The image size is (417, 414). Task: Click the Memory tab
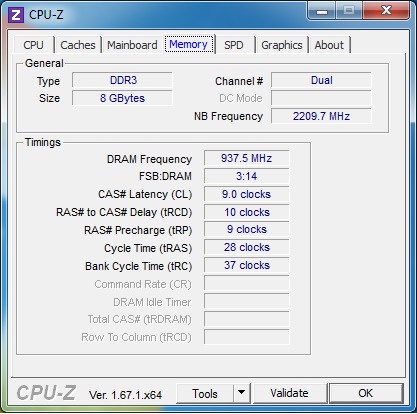click(188, 44)
